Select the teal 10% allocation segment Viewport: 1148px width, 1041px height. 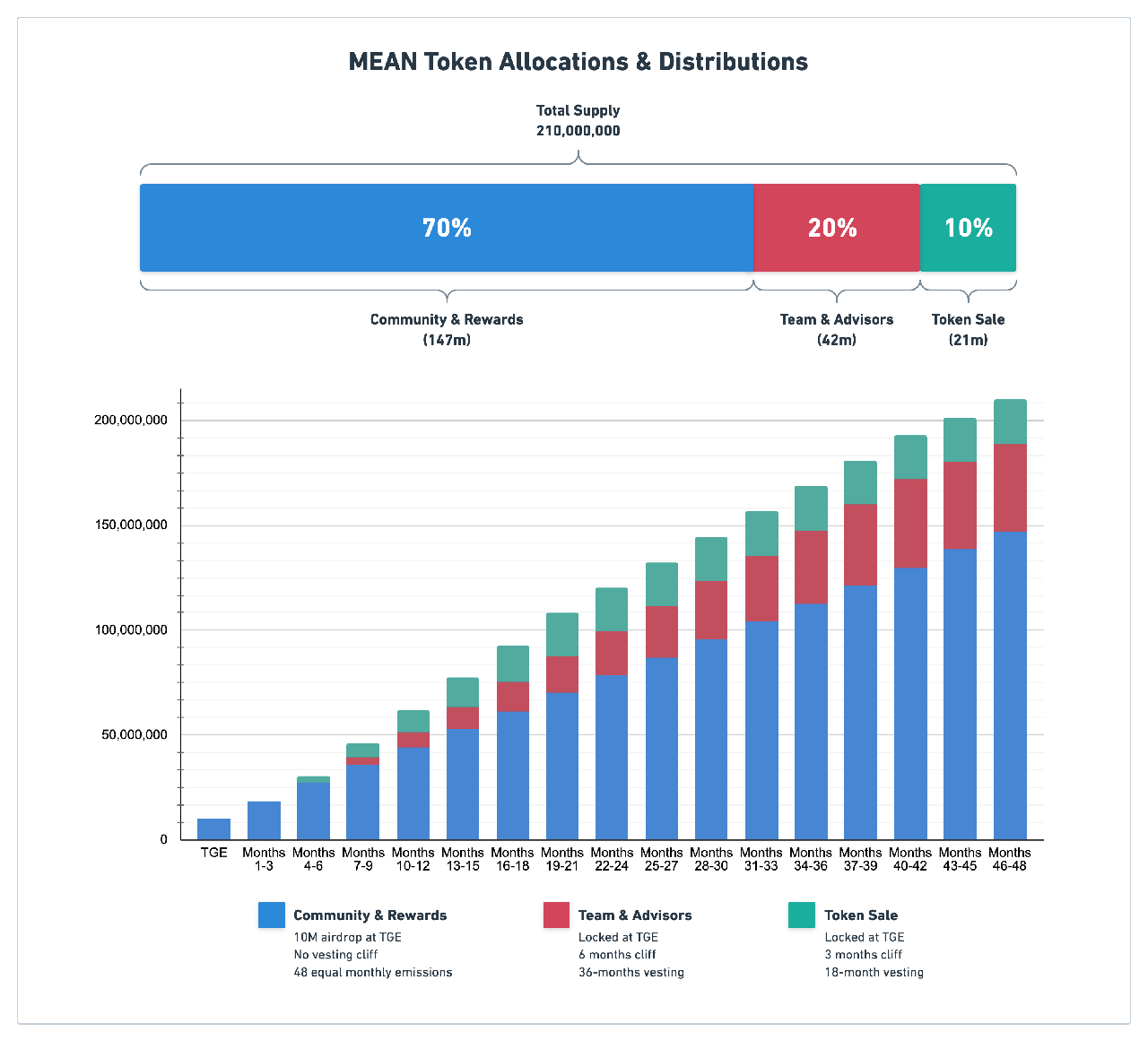point(969,228)
